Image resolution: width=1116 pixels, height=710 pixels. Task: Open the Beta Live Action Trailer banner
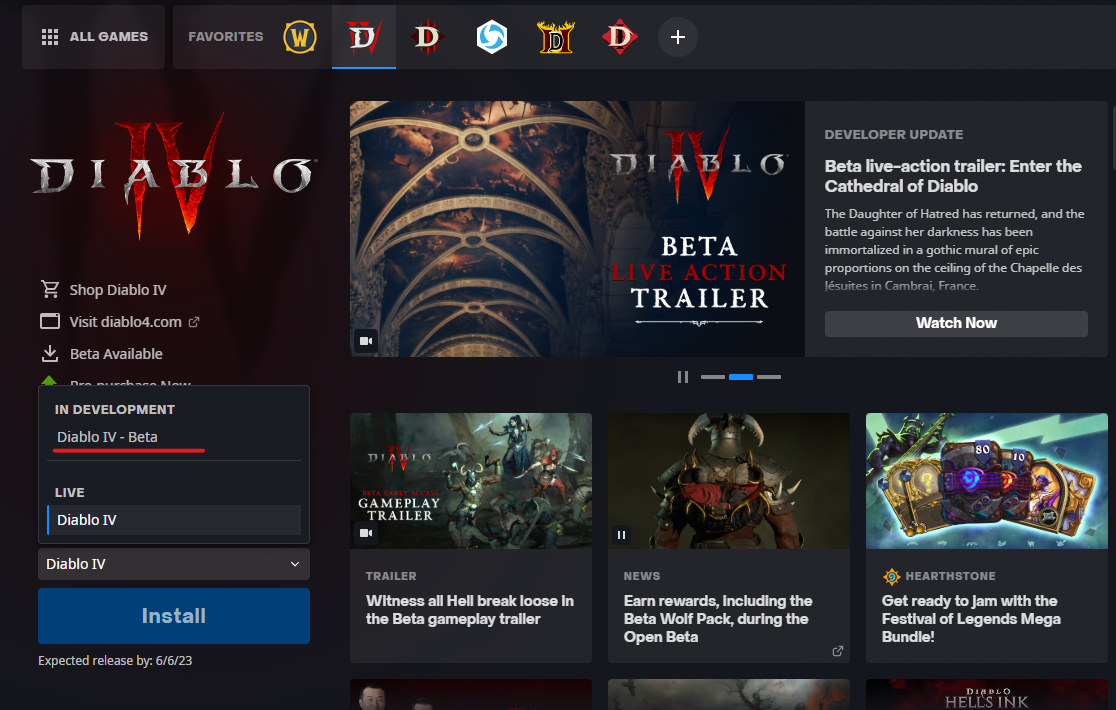577,228
